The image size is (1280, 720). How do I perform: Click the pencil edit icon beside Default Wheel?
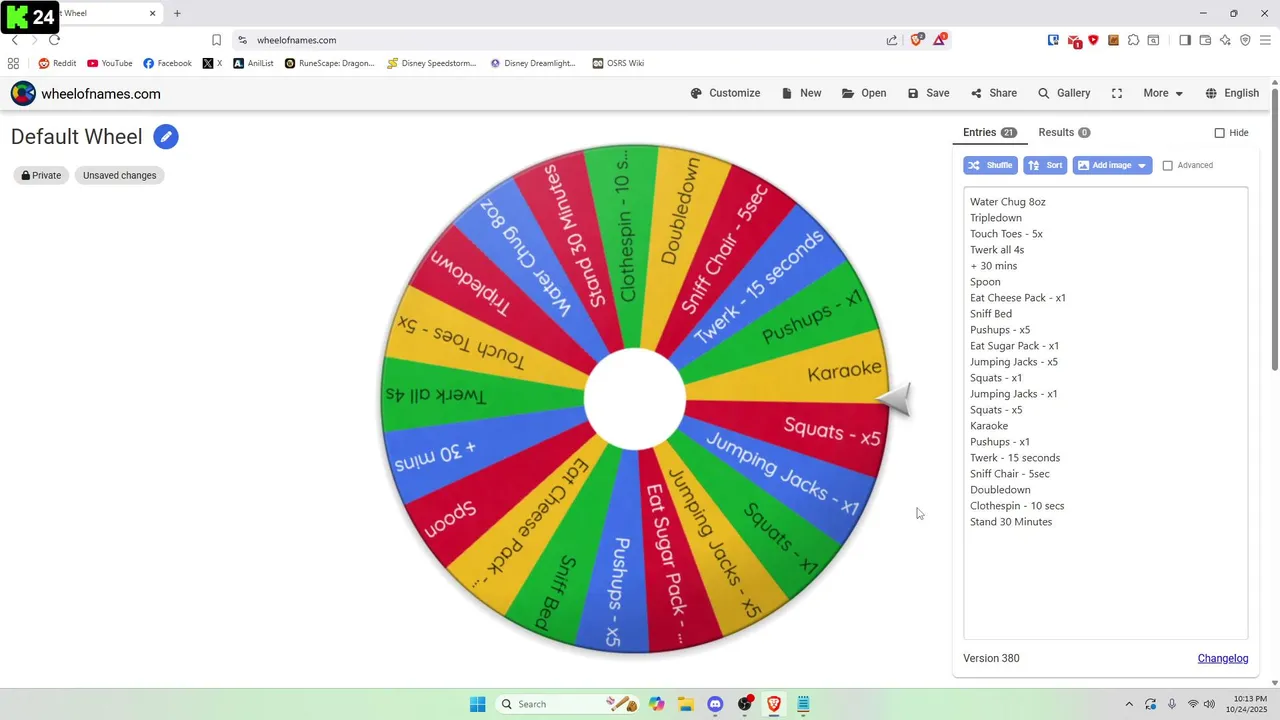(166, 137)
